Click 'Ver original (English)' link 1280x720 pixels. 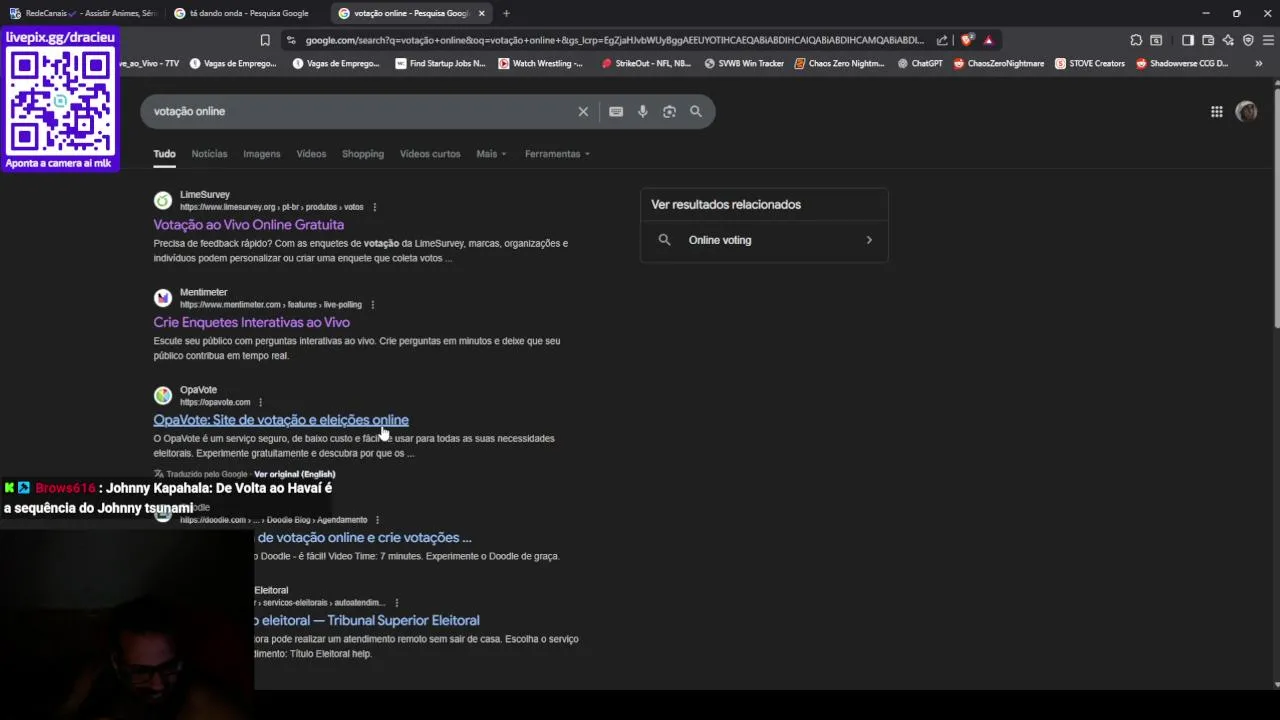[294, 474]
